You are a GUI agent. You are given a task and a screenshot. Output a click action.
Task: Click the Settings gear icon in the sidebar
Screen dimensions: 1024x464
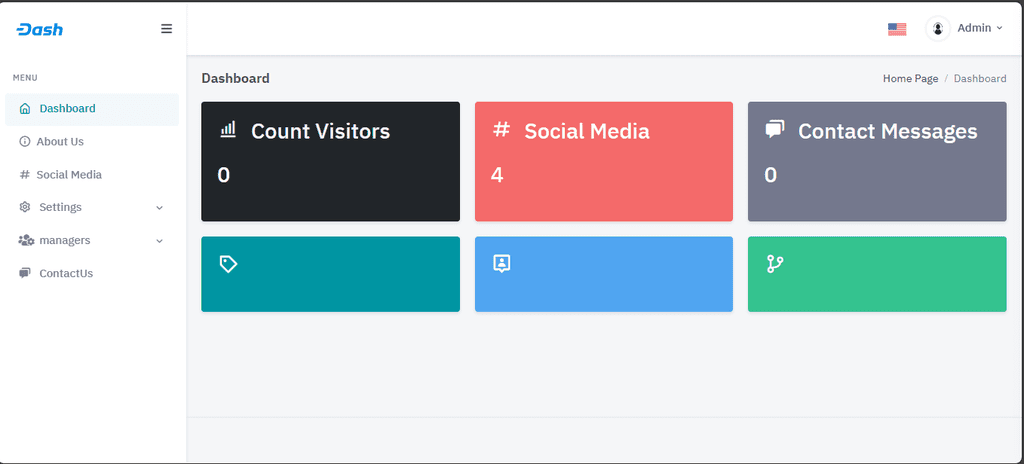(x=25, y=207)
